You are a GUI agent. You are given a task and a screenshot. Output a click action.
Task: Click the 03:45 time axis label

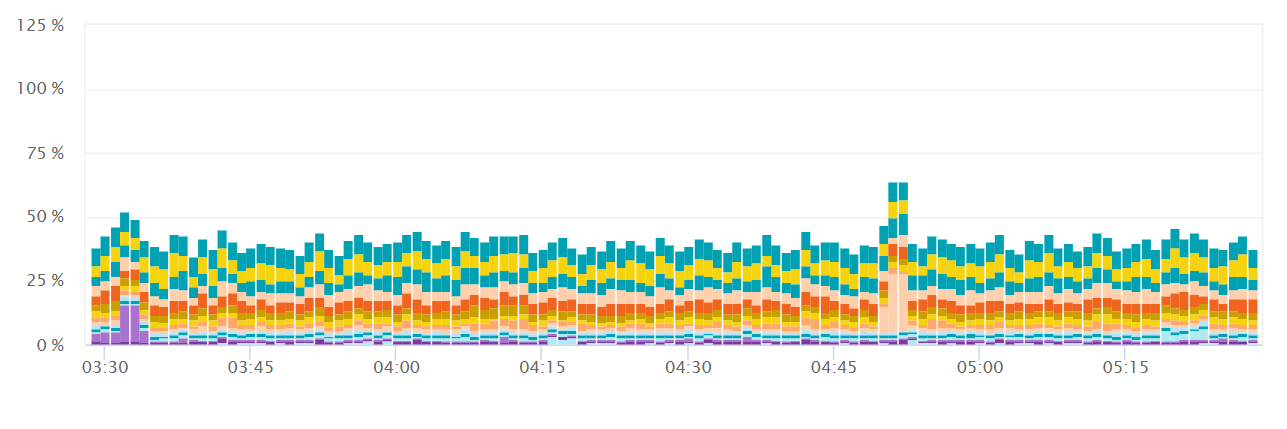(250, 368)
